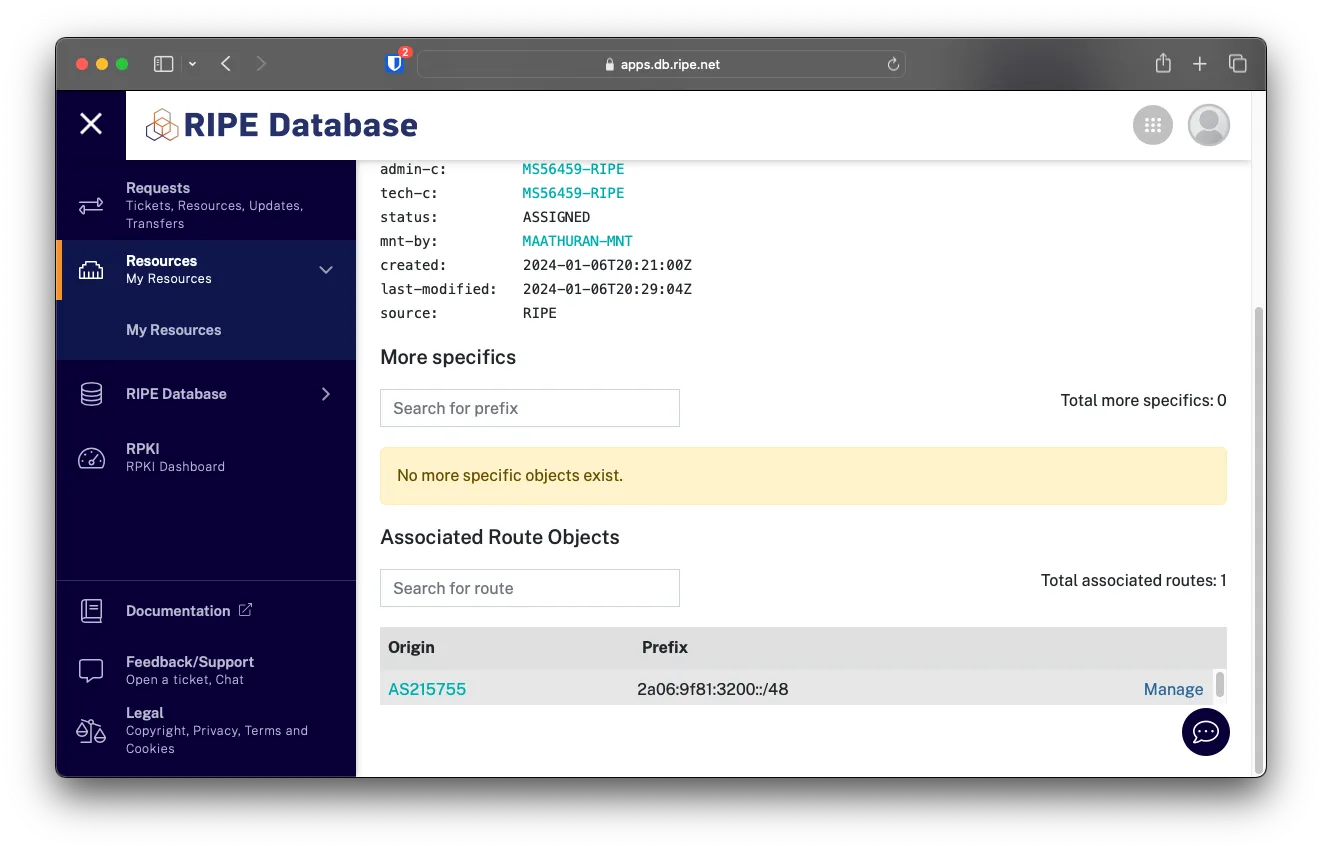The height and width of the screenshot is (851, 1322).
Task: Reload the page using the refresh icon
Action: pyautogui.click(x=893, y=64)
